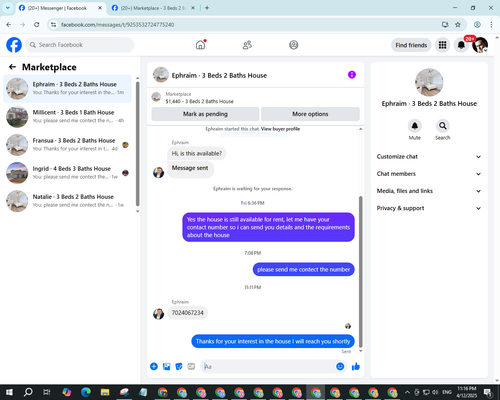Expand Chat members section
The height and width of the screenshot is (400, 500).
click(x=429, y=174)
